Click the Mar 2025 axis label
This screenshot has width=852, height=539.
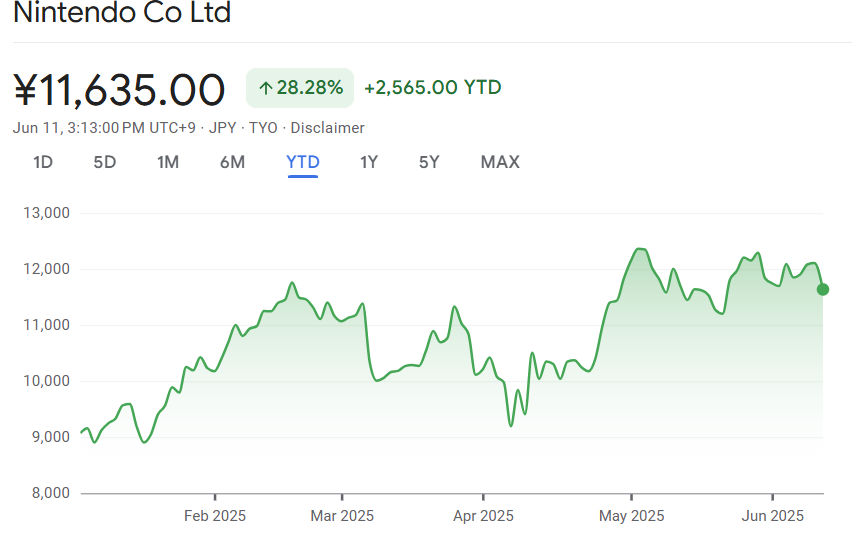pyautogui.click(x=342, y=516)
